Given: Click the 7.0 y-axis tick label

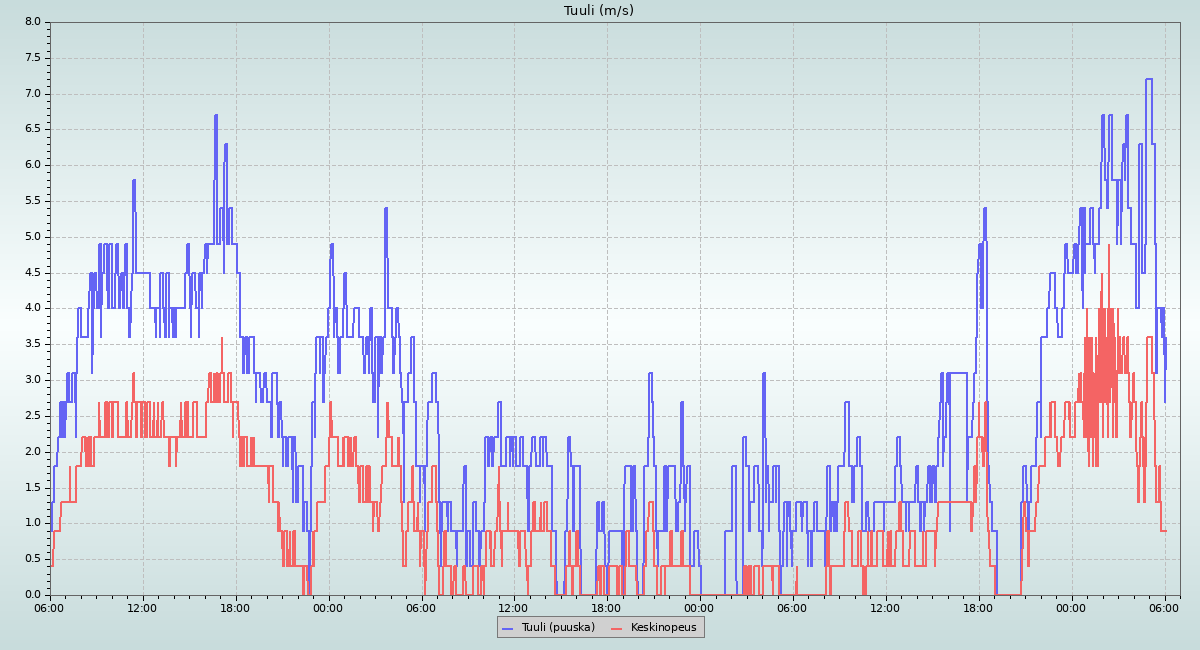Looking at the screenshot, I should click(32, 94).
